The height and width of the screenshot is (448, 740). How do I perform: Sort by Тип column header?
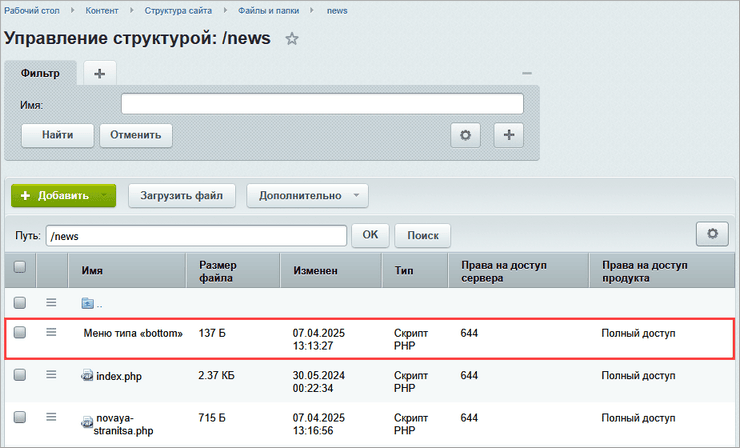404,270
